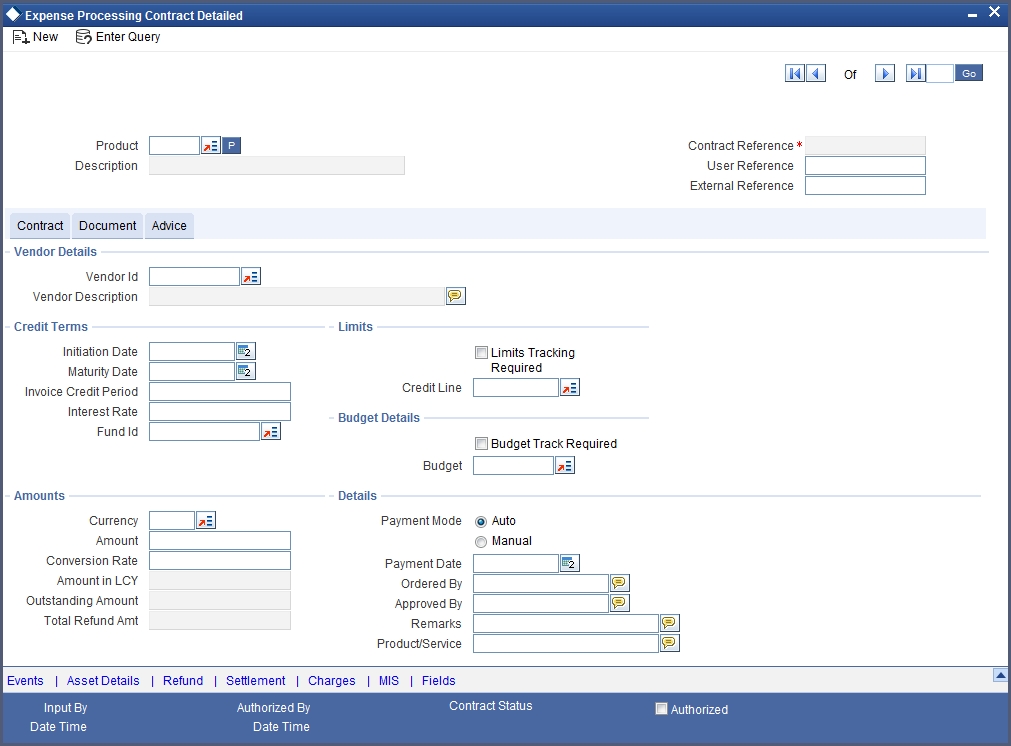Enable Budget Track Required checkbox
1011x746 pixels.
click(481, 443)
